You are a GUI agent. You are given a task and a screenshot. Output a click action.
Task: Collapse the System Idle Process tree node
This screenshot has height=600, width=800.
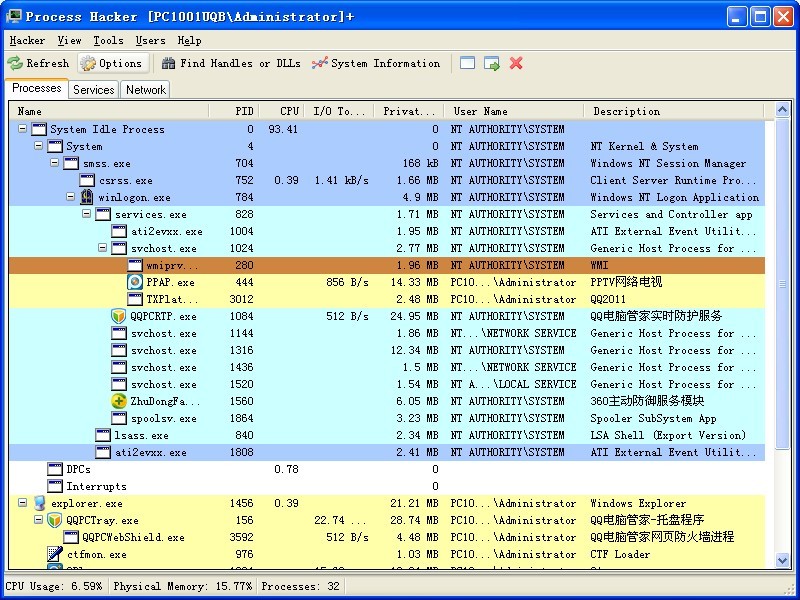22,129
